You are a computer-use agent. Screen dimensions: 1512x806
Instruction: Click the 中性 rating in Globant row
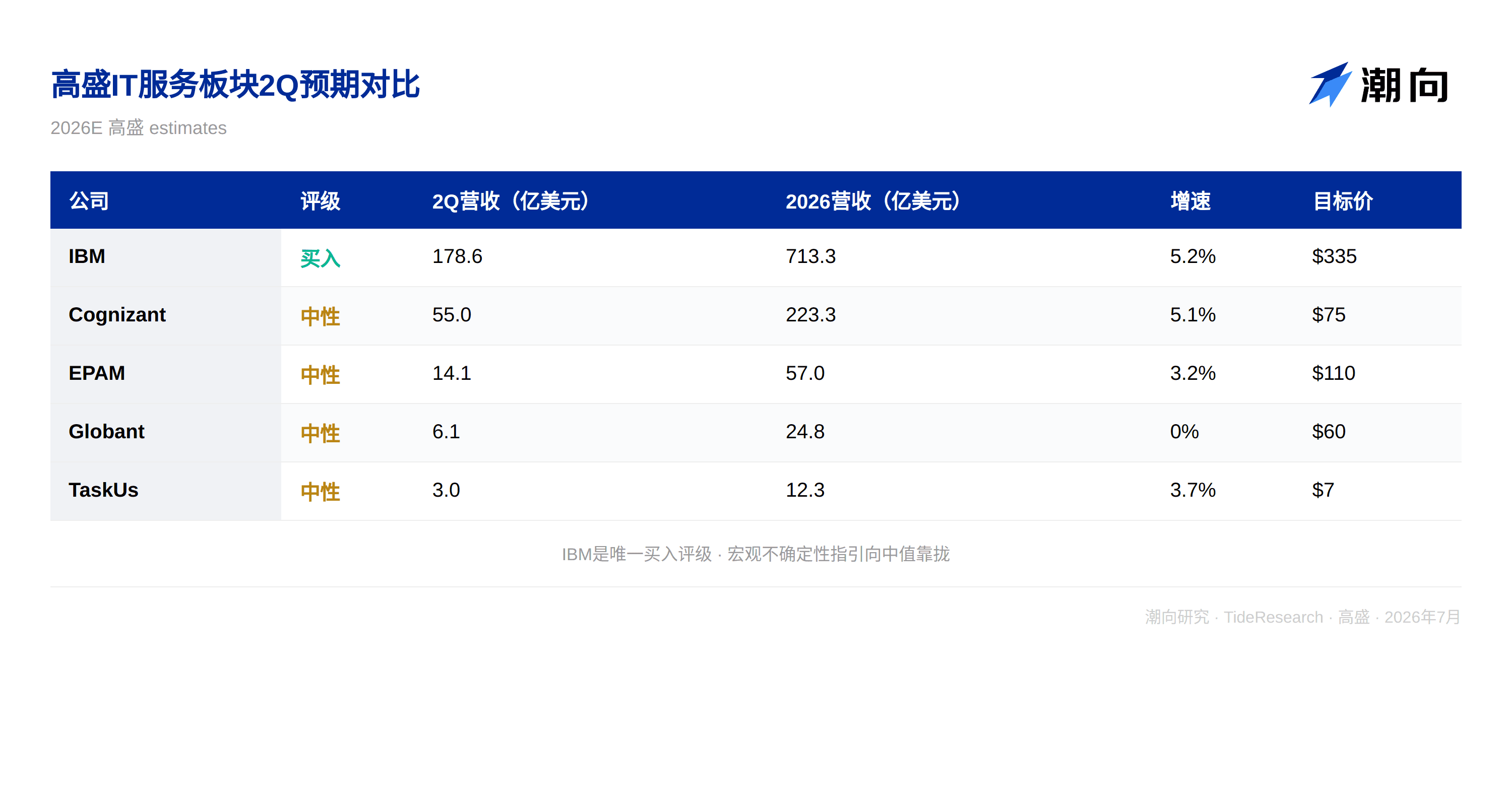point(321,434)
